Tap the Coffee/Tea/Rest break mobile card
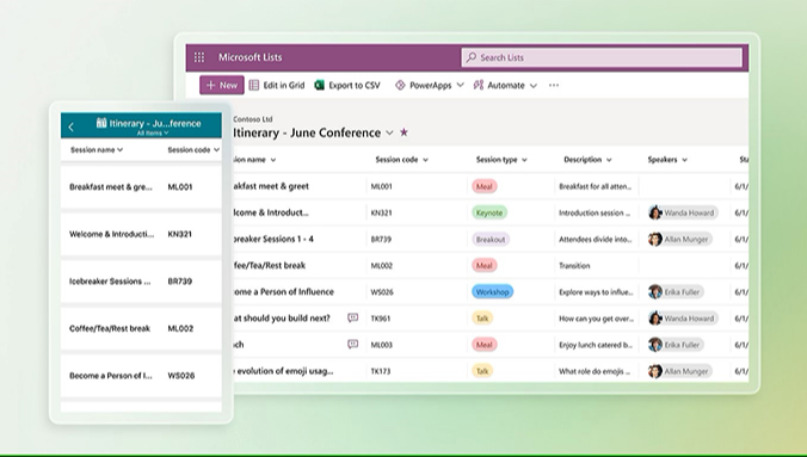This screenshot has height=457, width=807. click(x=140, y=328)
